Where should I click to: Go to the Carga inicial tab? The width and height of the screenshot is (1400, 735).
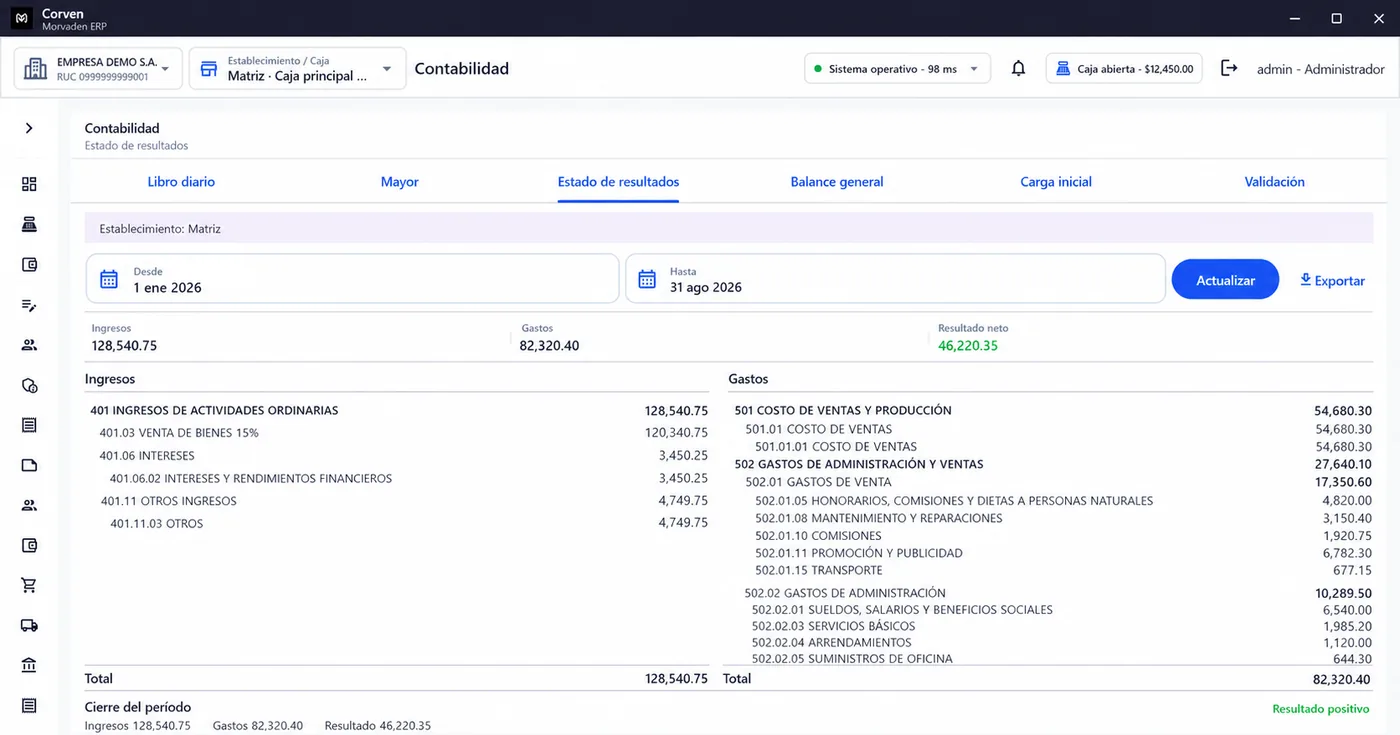1056,182
